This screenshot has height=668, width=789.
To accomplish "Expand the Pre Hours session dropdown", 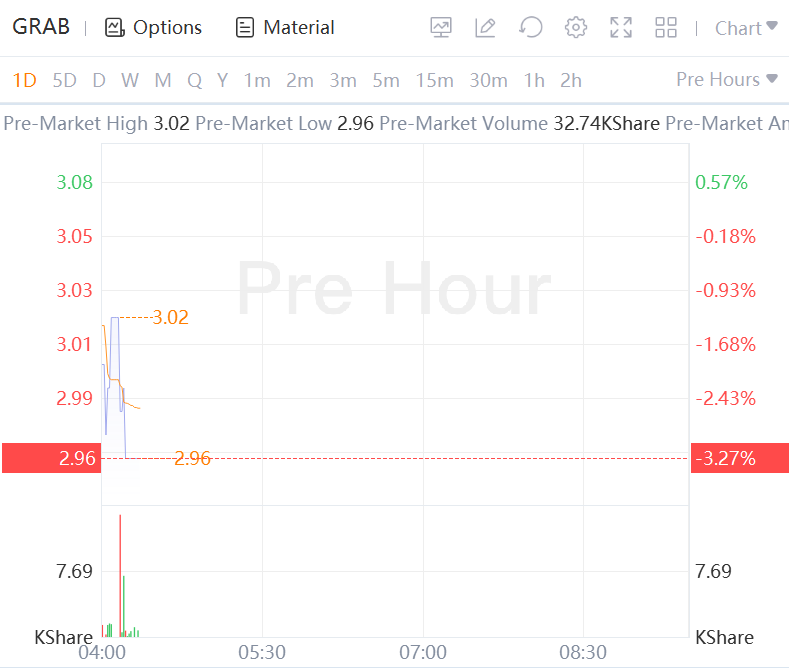I will pos(727,80).
